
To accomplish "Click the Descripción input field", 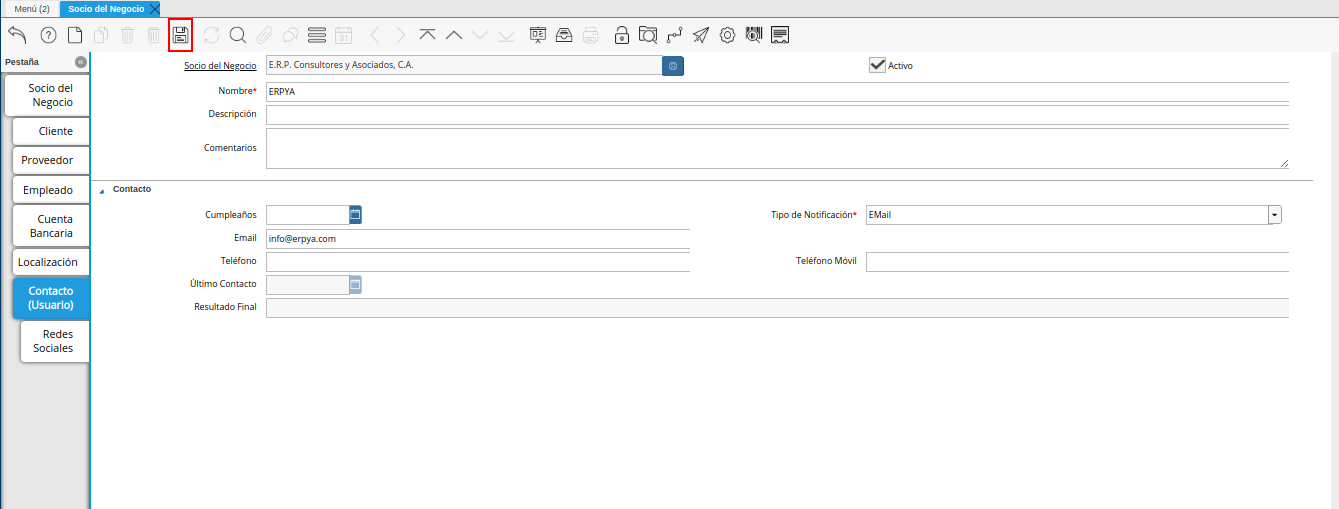I will 777,114.
